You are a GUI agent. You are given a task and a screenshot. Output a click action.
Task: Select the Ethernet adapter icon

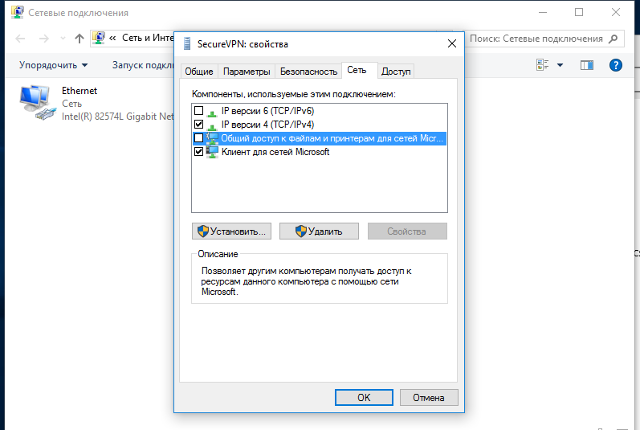pyautogui.click(x=37, y=102)
